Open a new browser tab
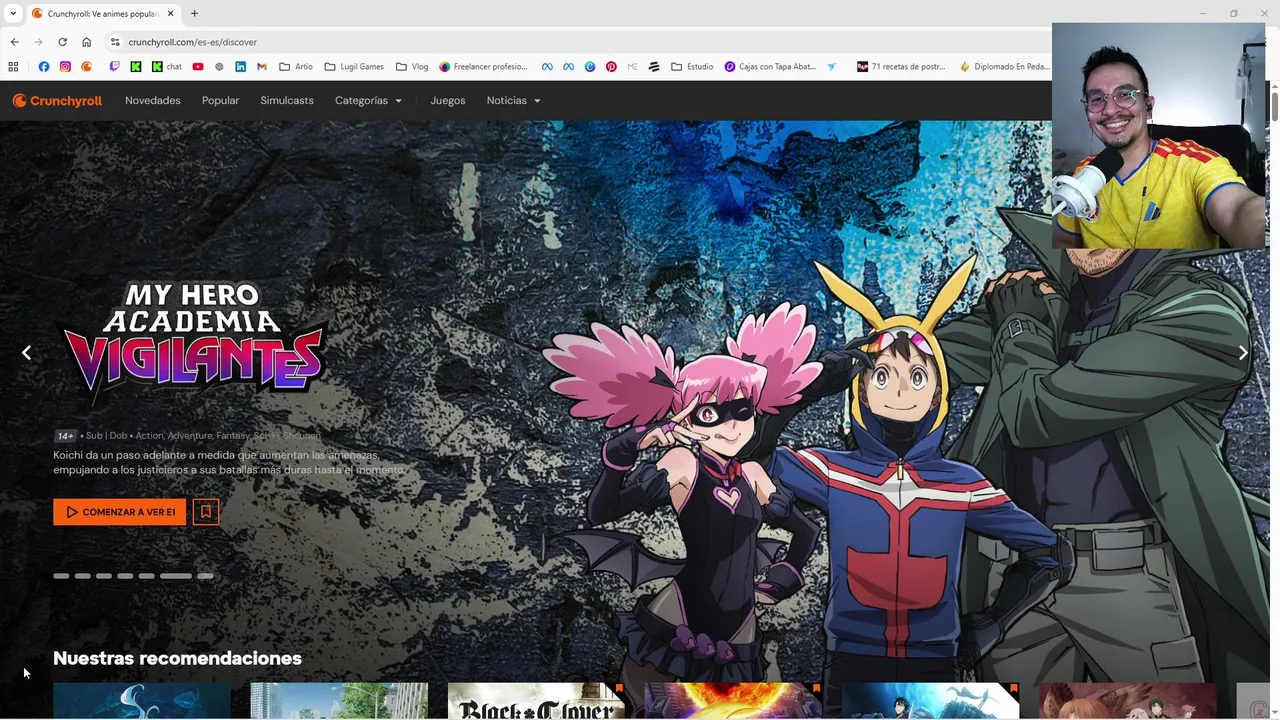Image resolution: width=1280 pixels, height=720 pixels. 194,13
